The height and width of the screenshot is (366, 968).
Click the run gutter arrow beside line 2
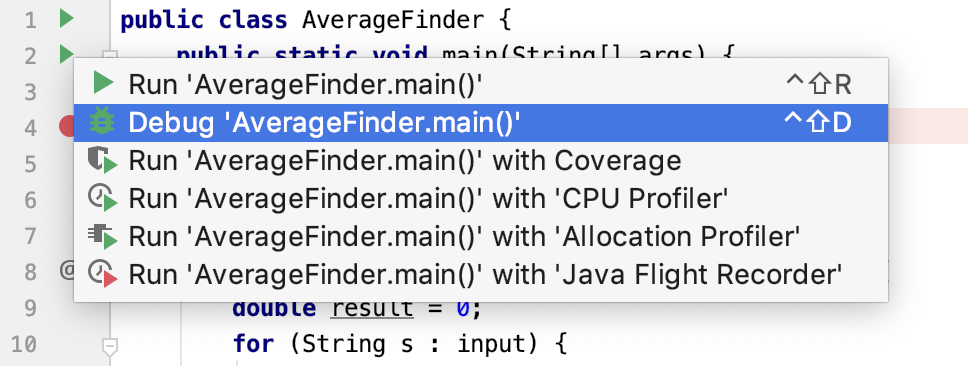[66, 53]
